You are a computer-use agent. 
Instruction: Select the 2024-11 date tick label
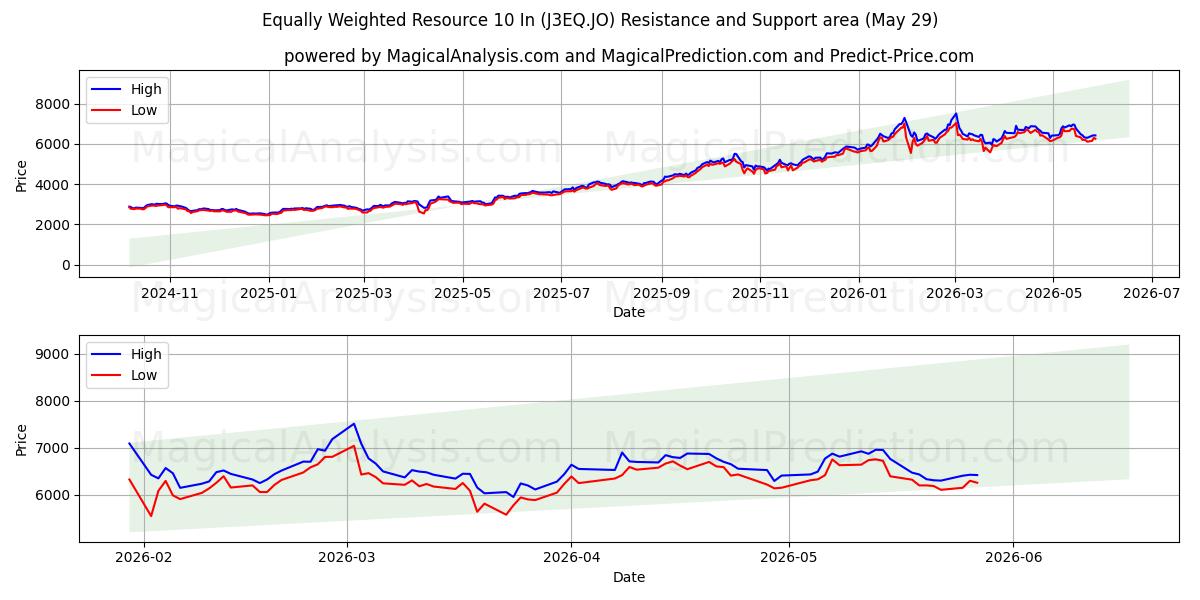(169, 292)
